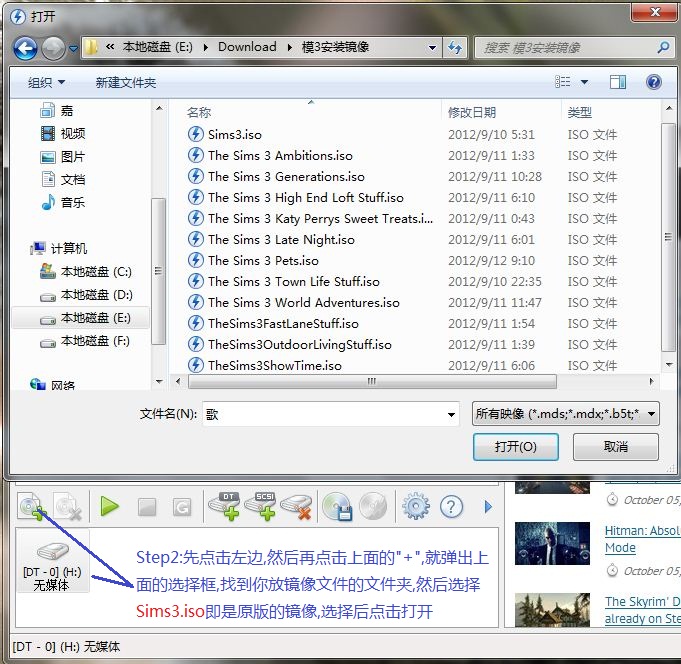Screen dimensions: 681x664
Task: Add a DT virtual drive
Action: pyautogui.click(x=225, y=506)
